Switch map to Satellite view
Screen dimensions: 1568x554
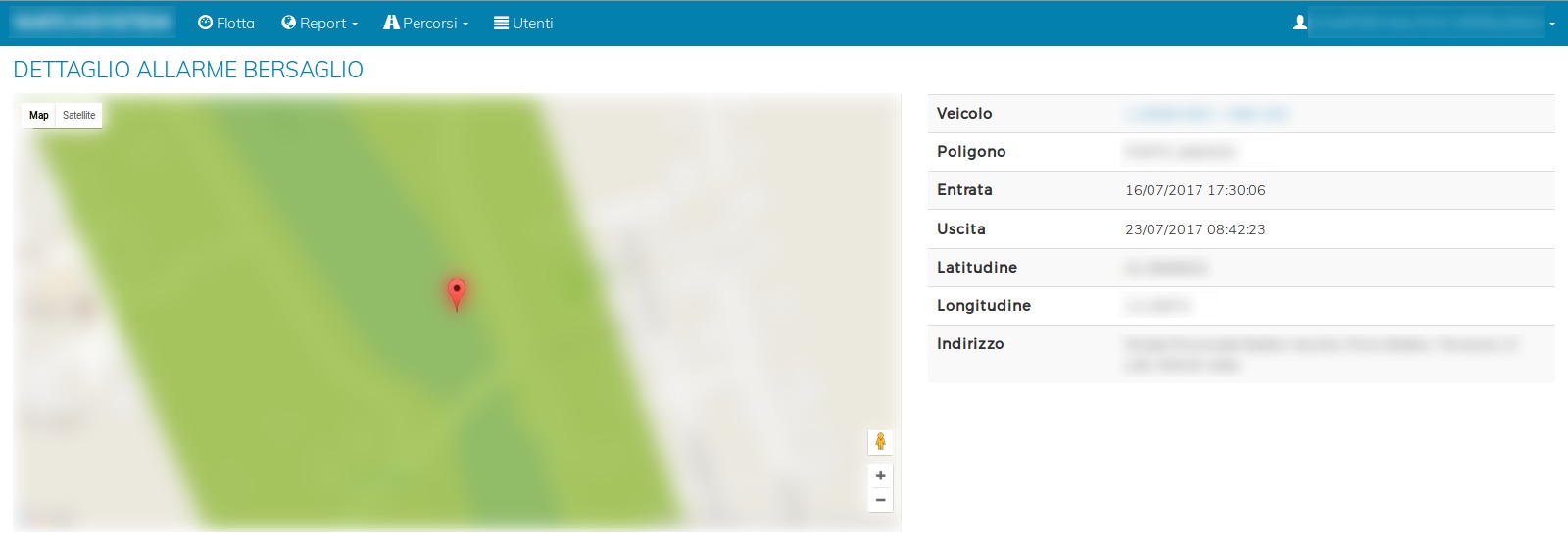pos(78,116)
